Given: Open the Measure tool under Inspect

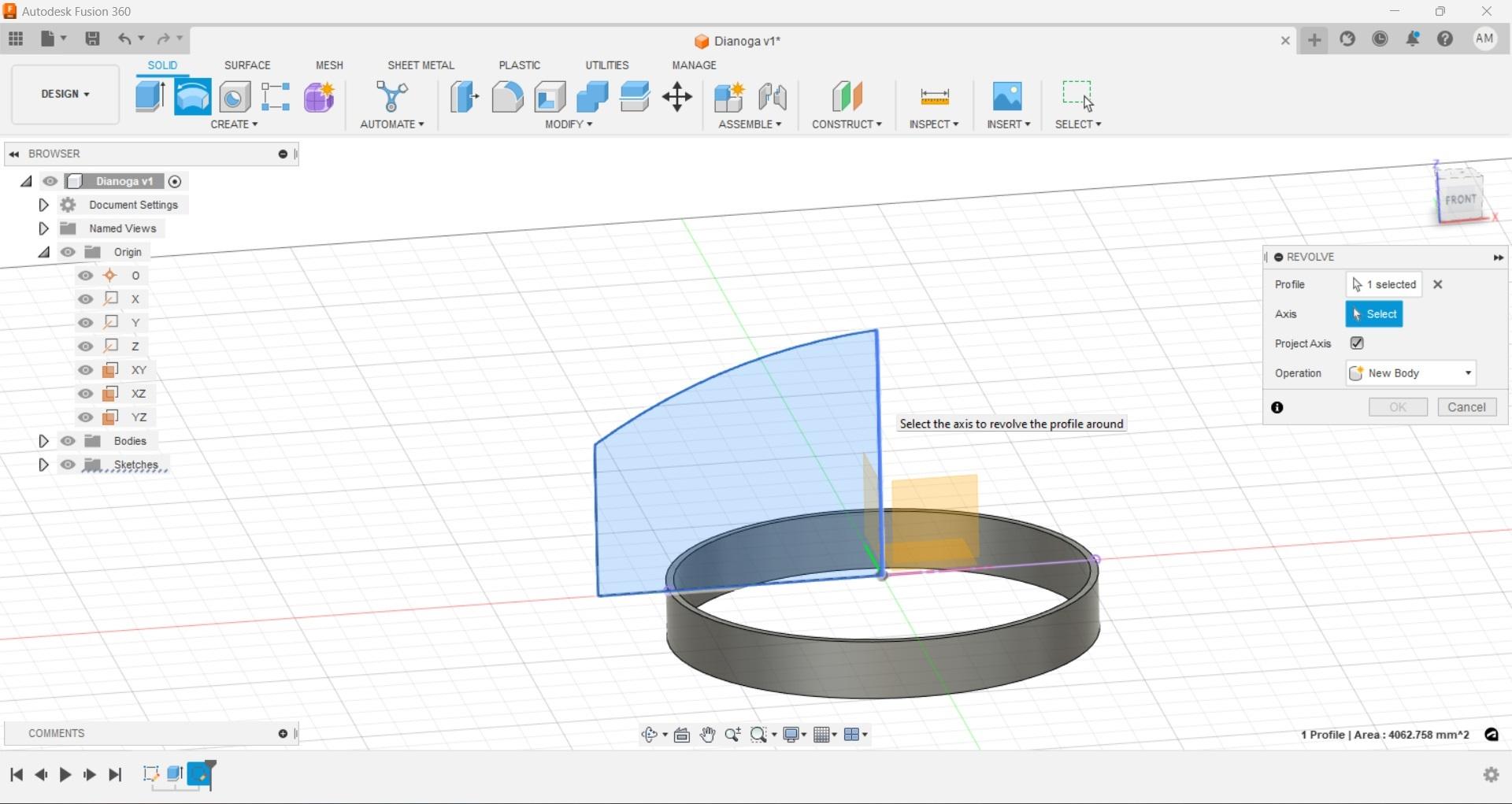Looking at the screenshot, I should click(x=933, y=96).
